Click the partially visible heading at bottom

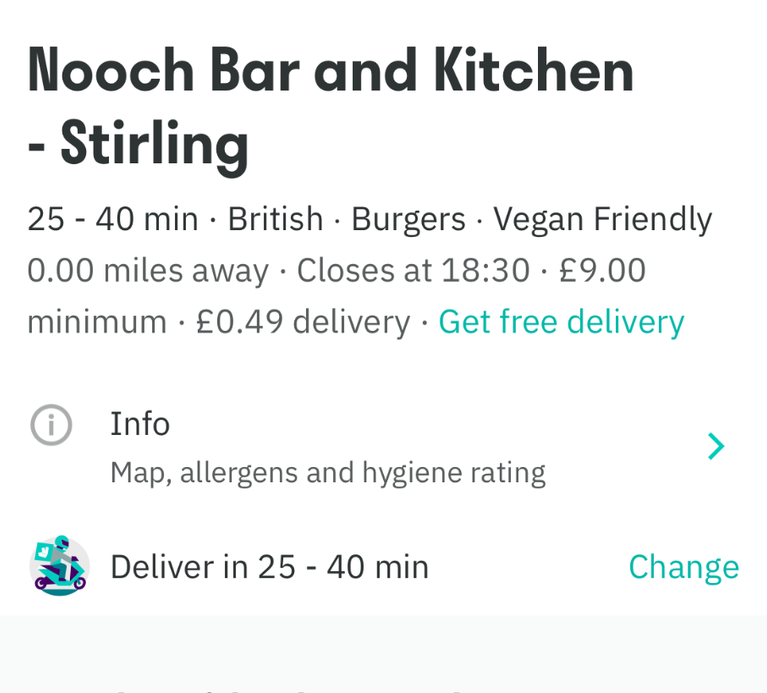pos(289,690)
